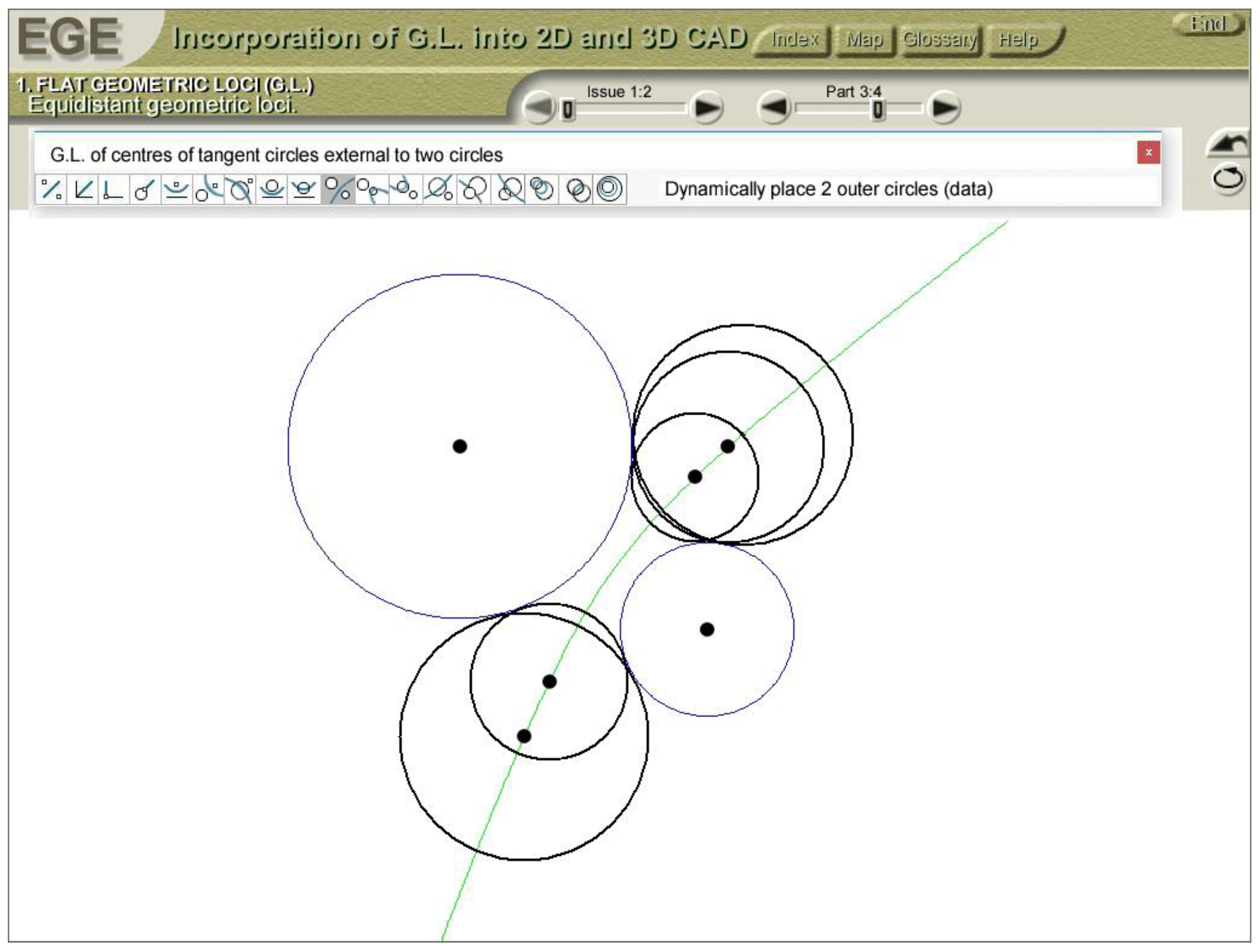Select the circle cut by line tool

coord(304,189)
